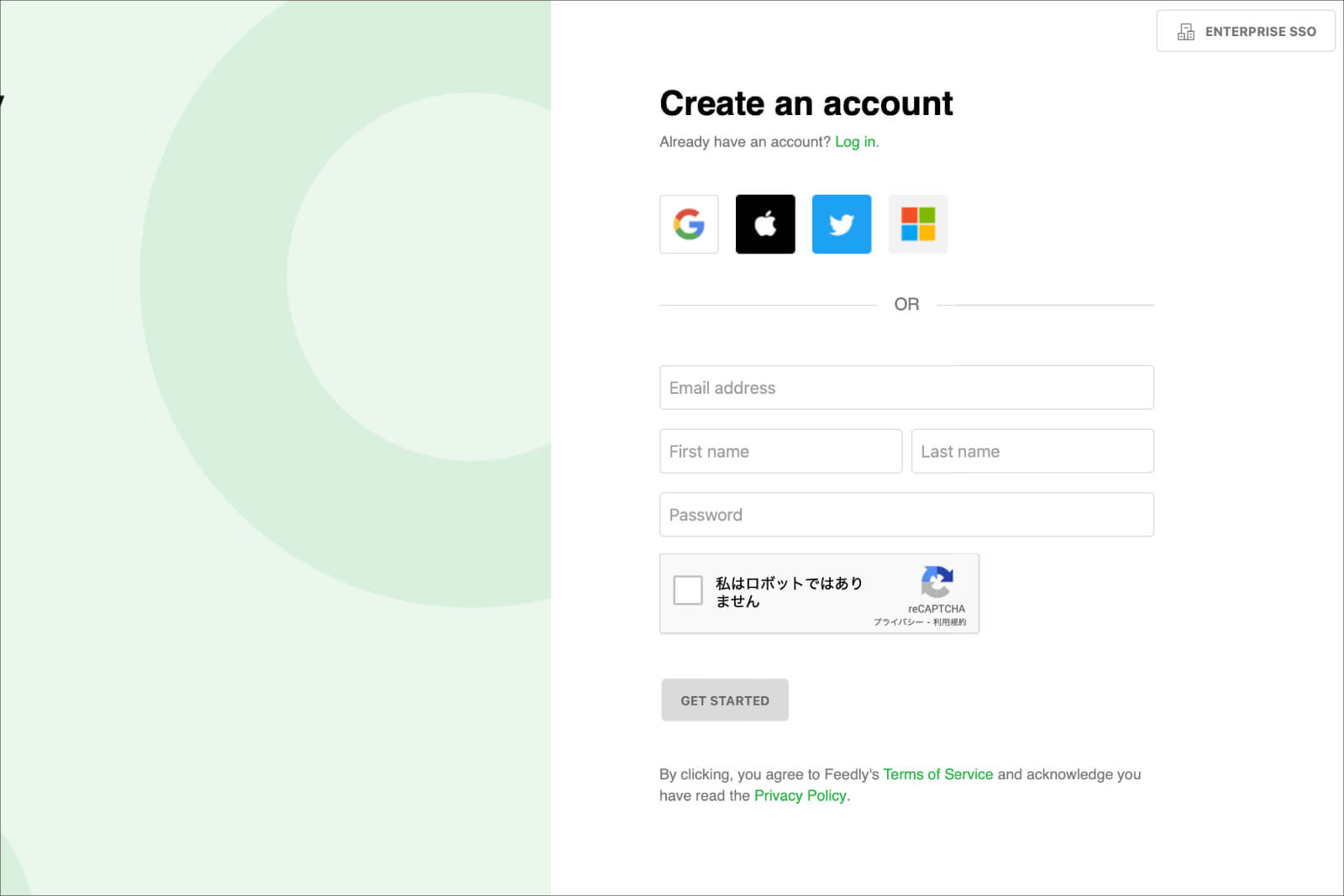The height and width of the screenshot is (896, 1344).
Task: Open the Terms of Service link
Action: [x=937, y=774]
